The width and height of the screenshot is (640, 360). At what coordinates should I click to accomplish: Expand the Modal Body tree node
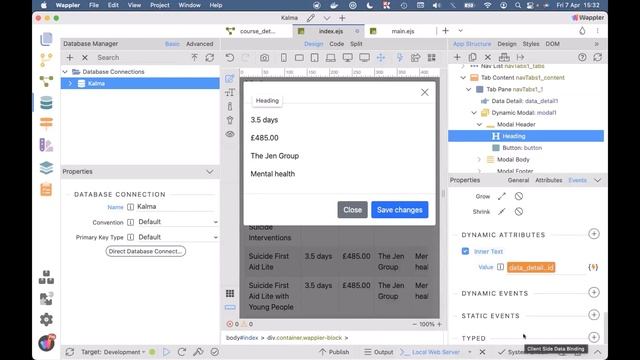pyautogui.click(x=479, y=160)
